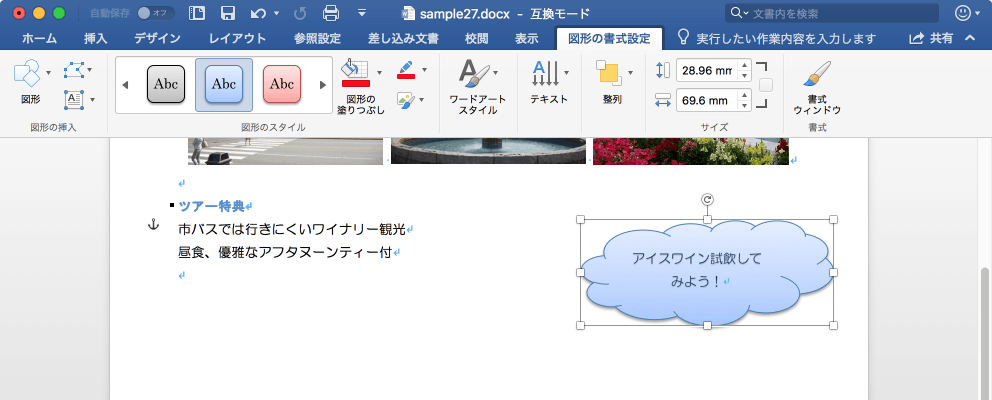This screenshot has width=992, height=400.
Task: Expand the Text Box dropdown arrow
Action: coord(92,99)
